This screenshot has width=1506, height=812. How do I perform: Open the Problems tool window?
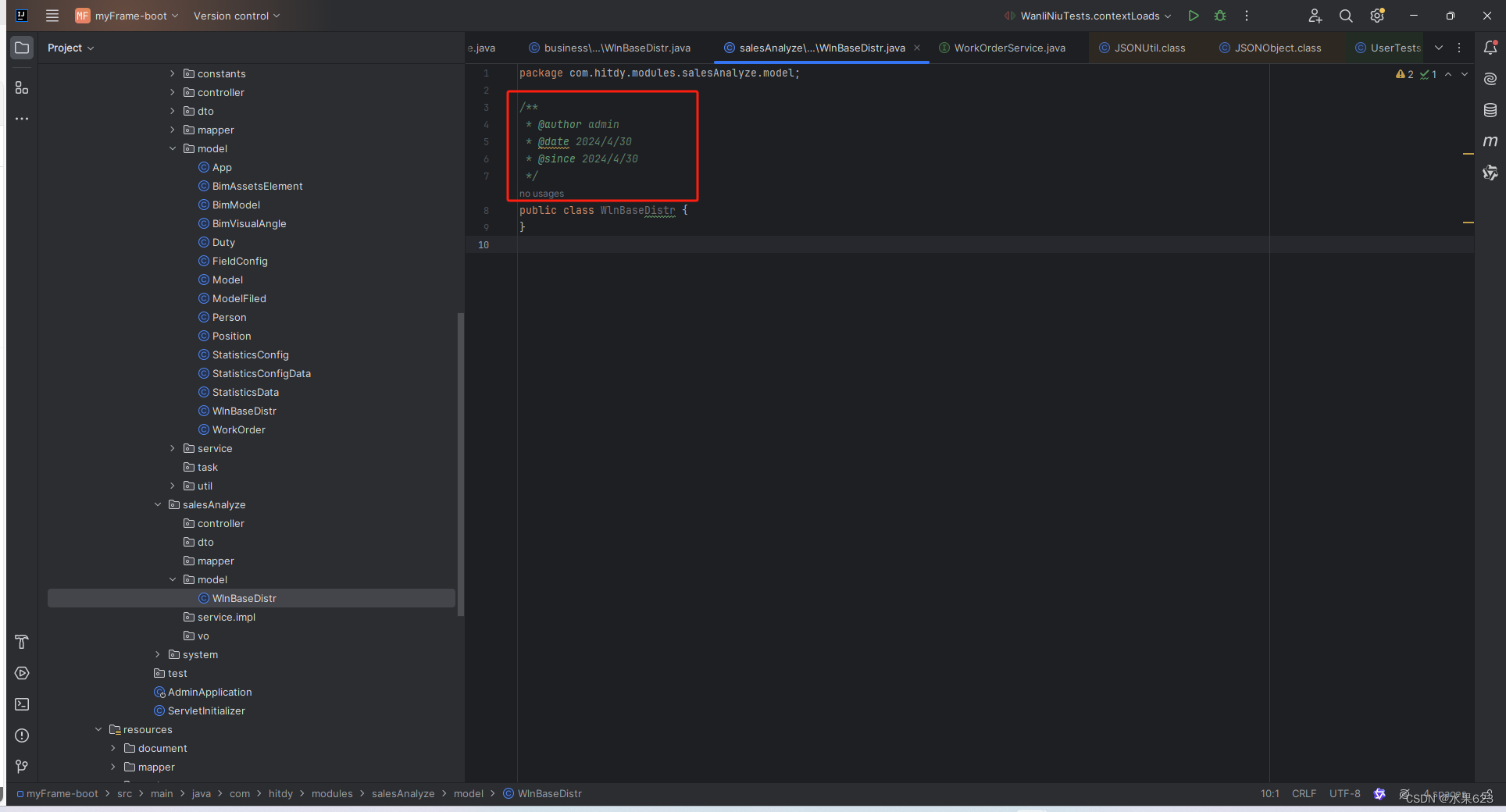pyautogui.click(x=22, y=735)
